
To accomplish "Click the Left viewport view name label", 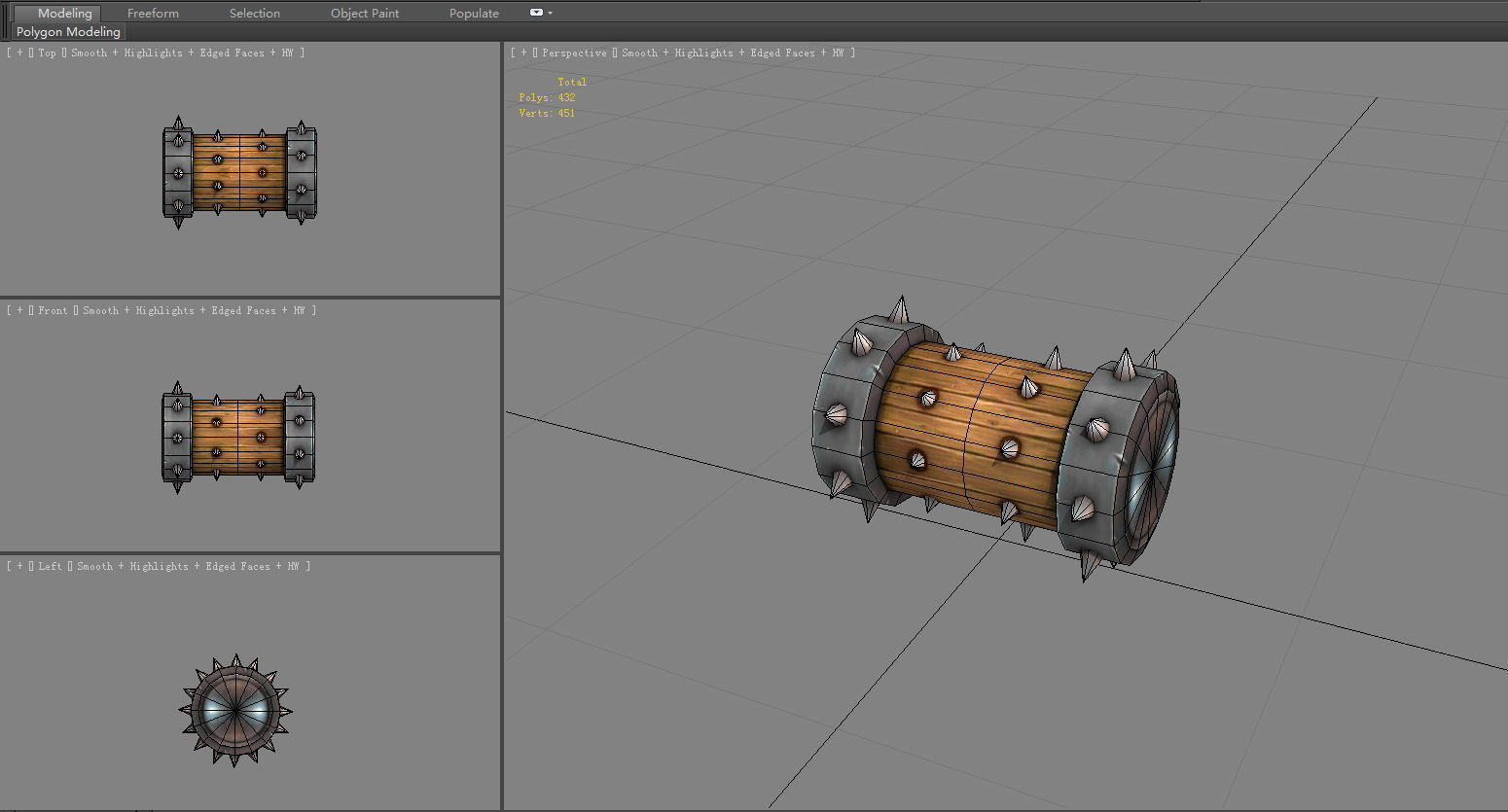I will click(x=50, y=566).
